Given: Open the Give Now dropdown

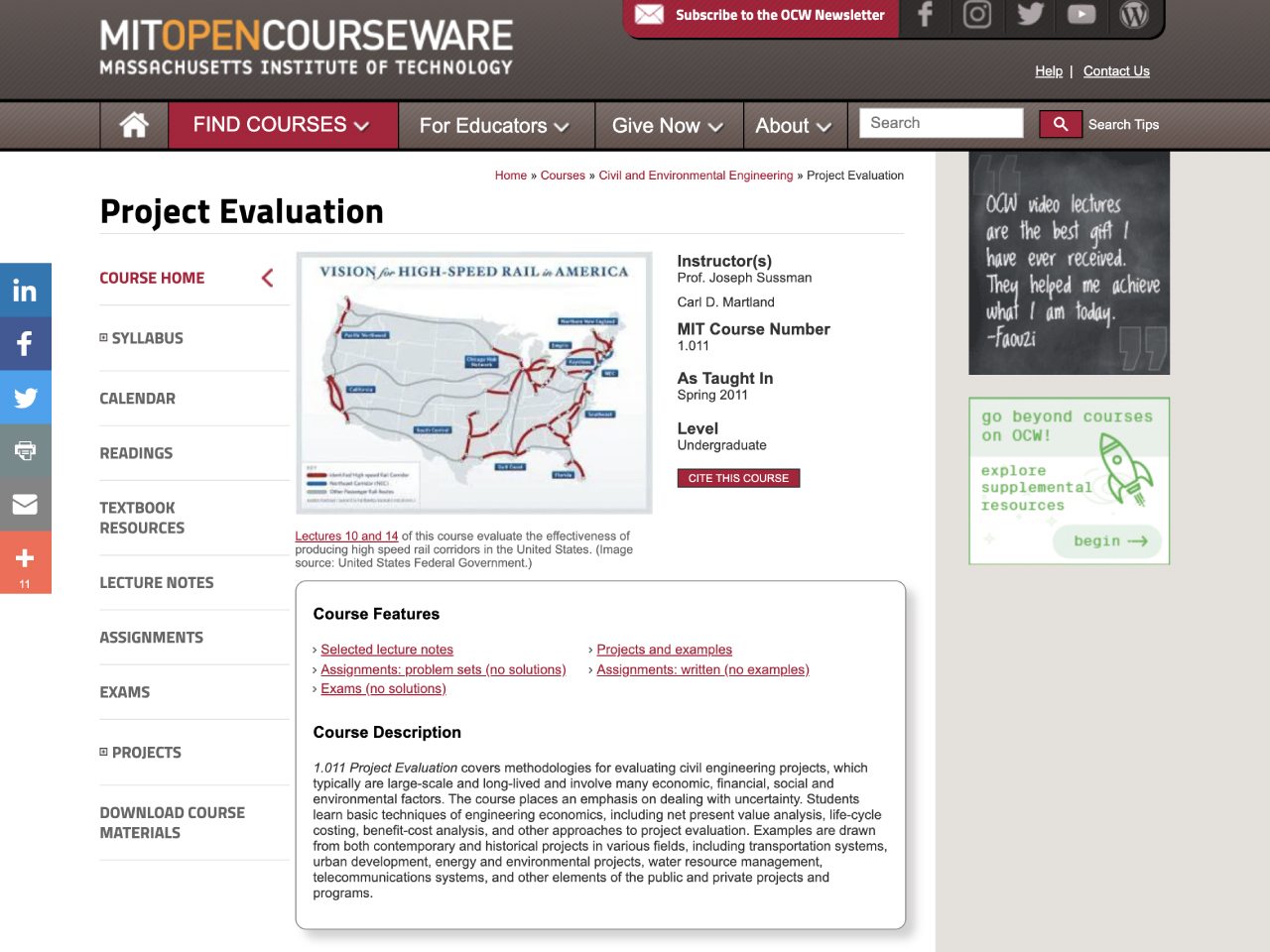Looking at the screenshot, I should tap(668, 126).
